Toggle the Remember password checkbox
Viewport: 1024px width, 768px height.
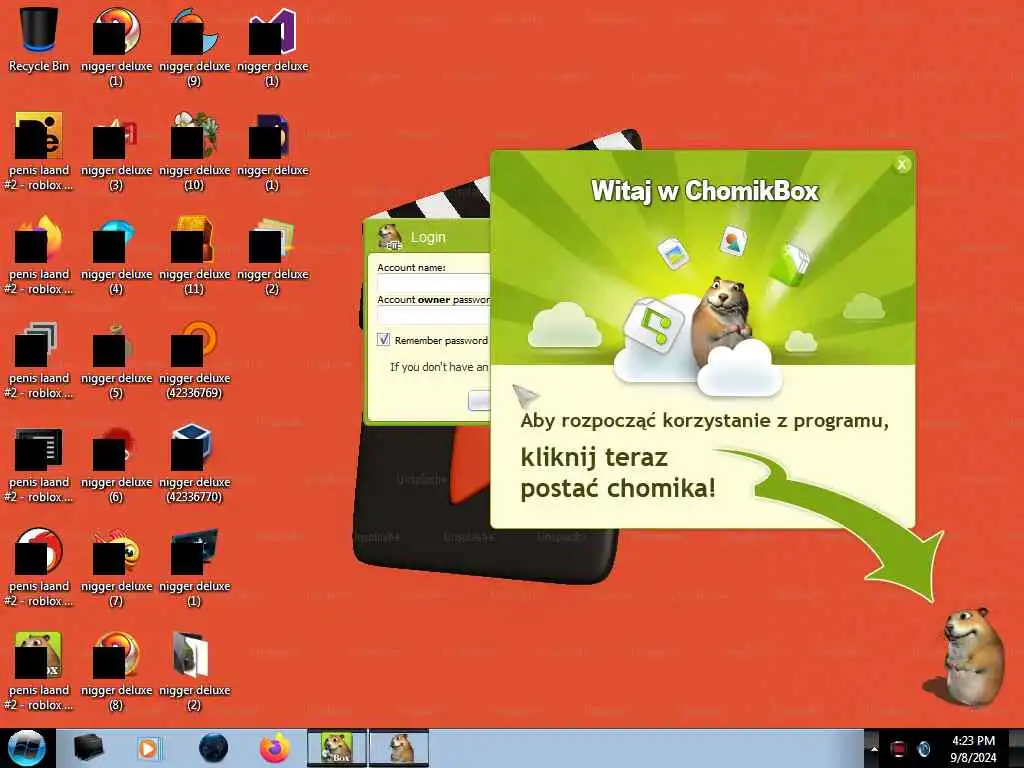[383, 340]
